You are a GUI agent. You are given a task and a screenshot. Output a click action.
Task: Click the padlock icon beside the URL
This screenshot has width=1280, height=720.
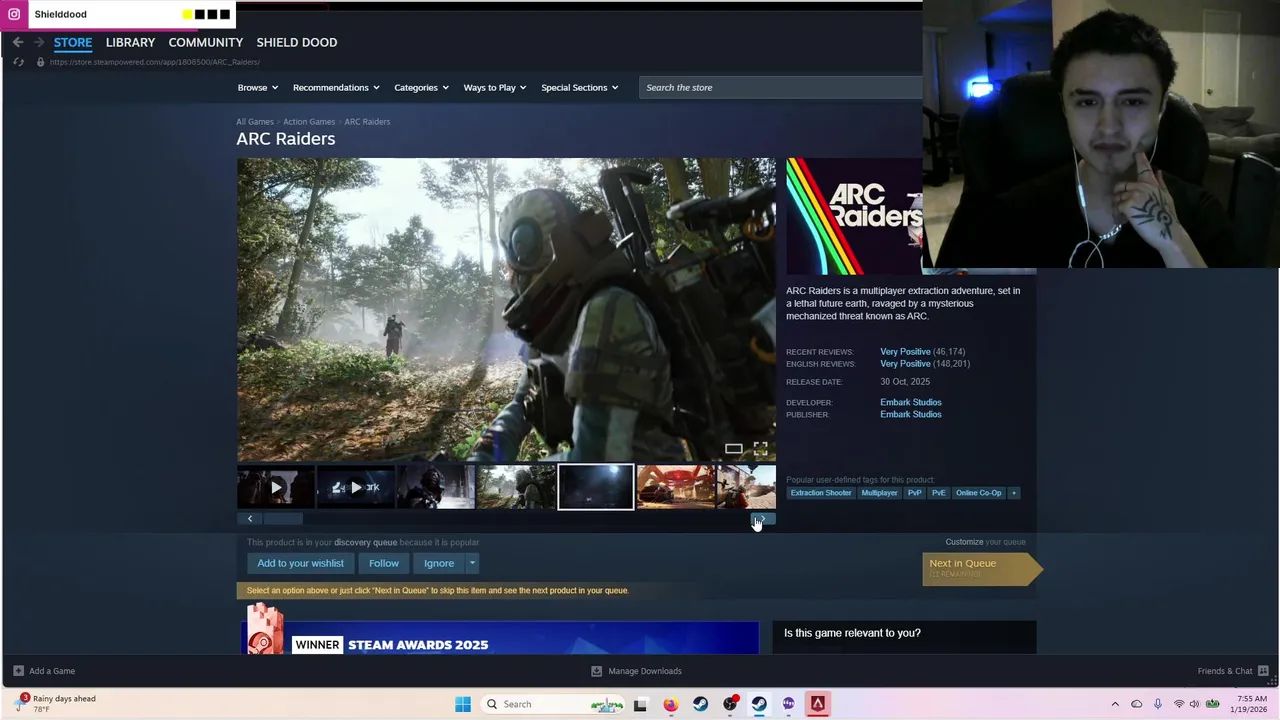40,62
